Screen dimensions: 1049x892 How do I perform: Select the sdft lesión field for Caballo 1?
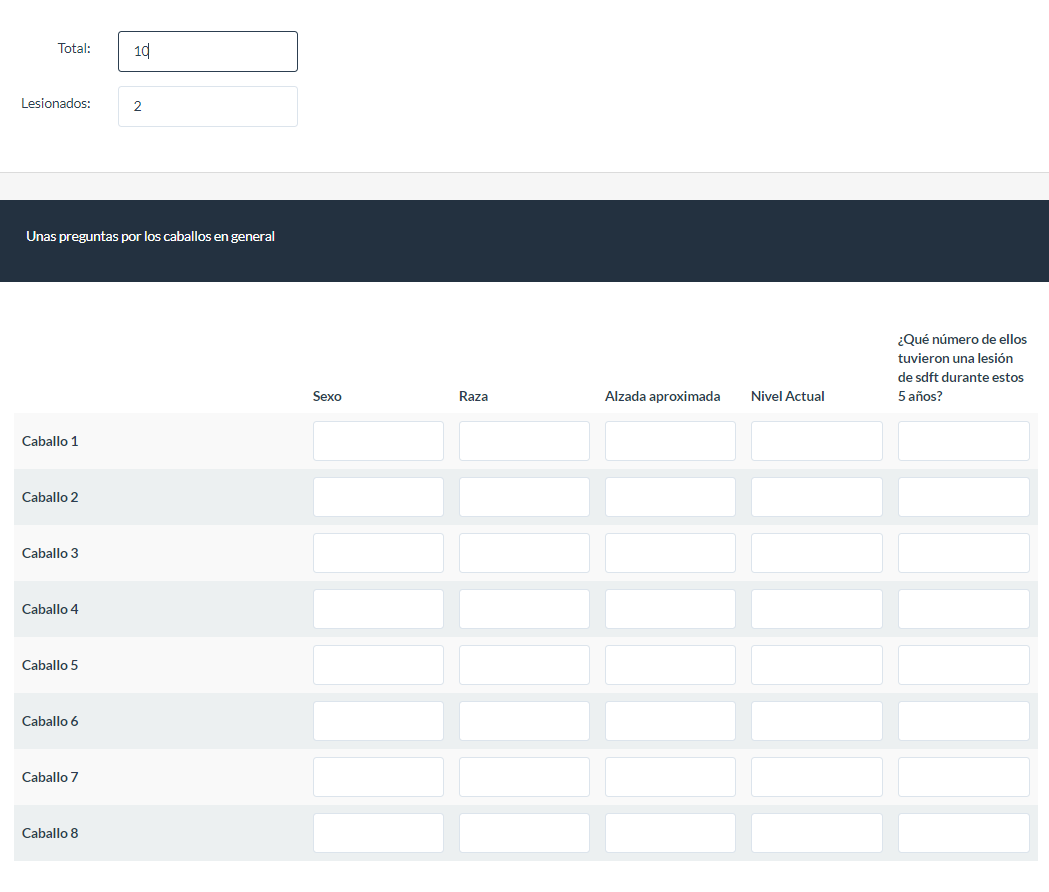(963, 441)
